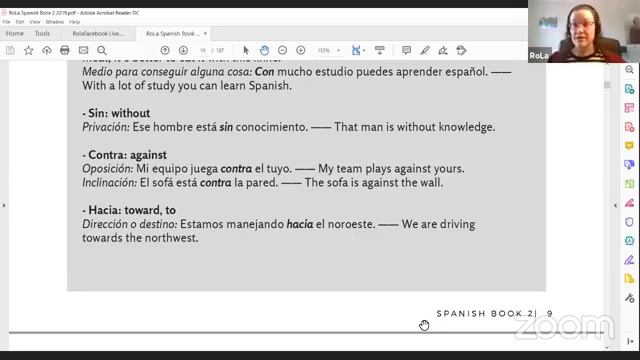640x360 pixels.
Task: Add a comment with the speech bubble icon
Action: click(x=407, y=50)
